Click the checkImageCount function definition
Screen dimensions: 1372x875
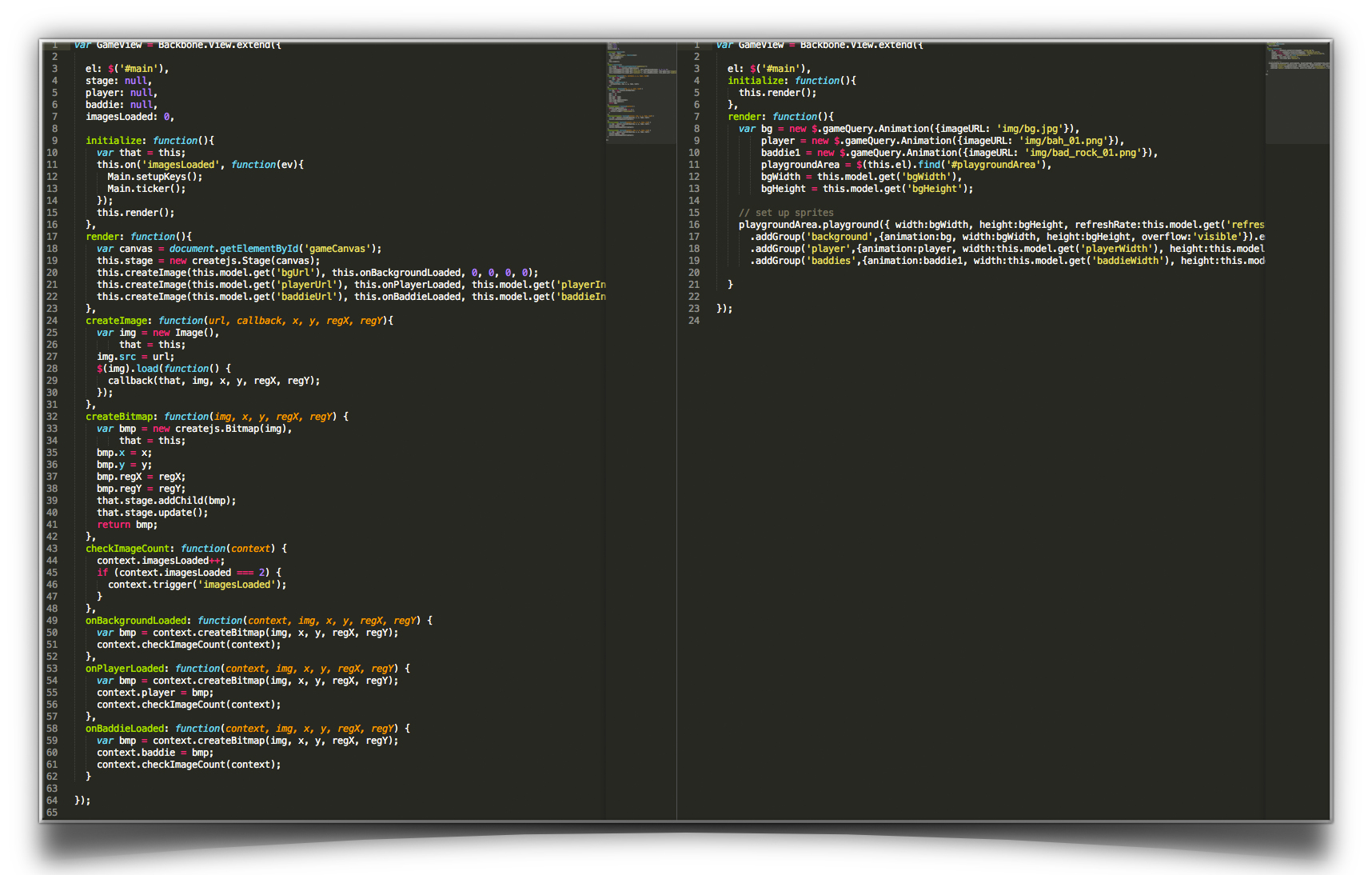point(127,549)
